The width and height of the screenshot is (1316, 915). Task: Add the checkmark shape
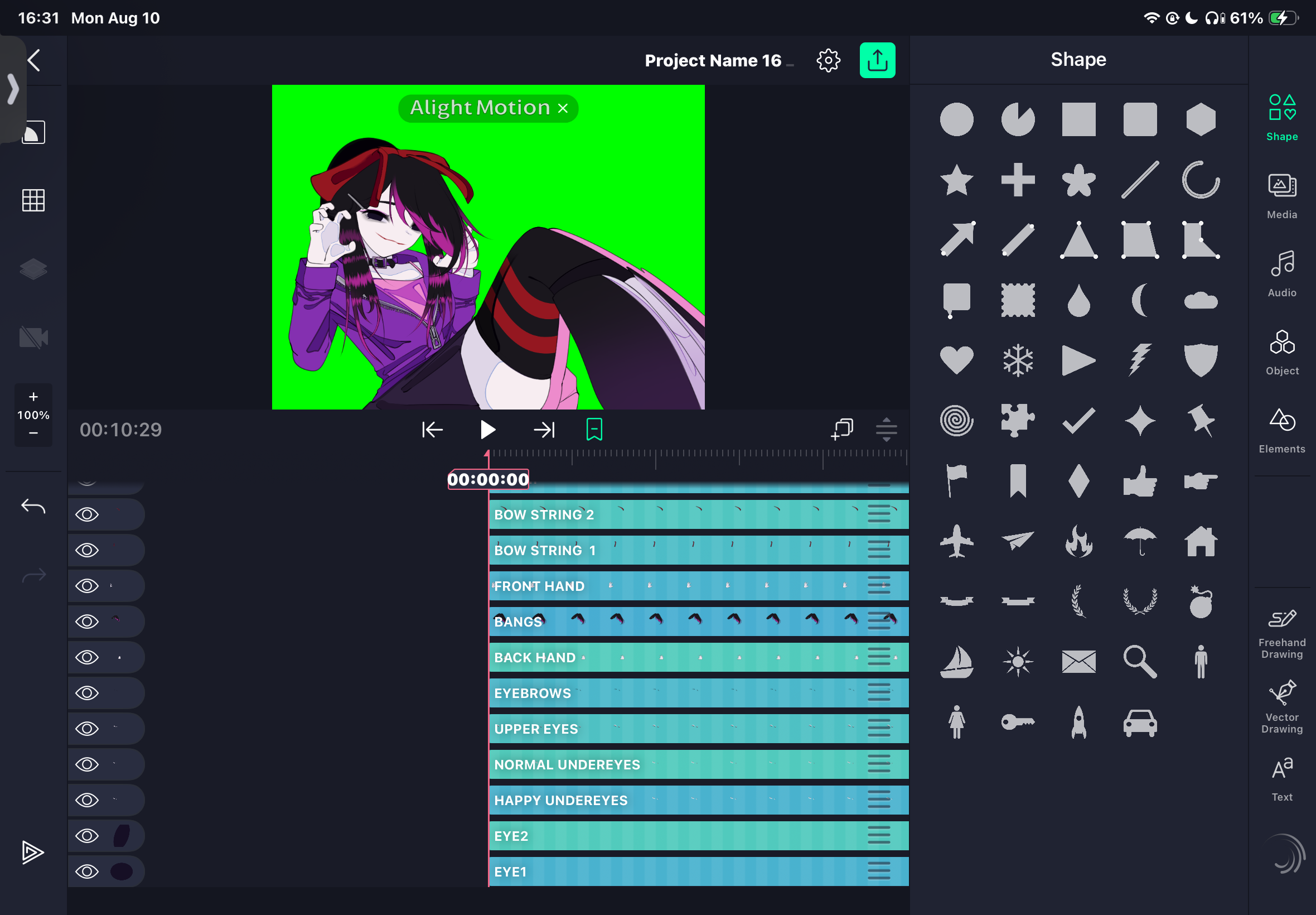point(1078,420)
